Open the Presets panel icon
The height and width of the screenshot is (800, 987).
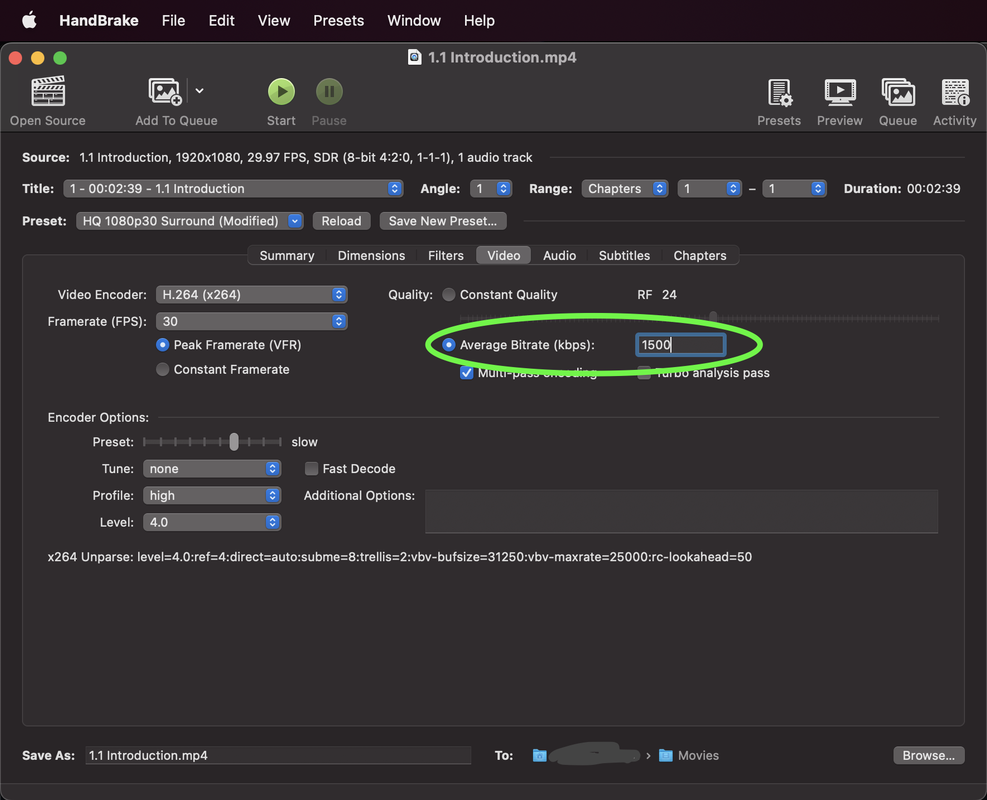click(x=779, y=92)
